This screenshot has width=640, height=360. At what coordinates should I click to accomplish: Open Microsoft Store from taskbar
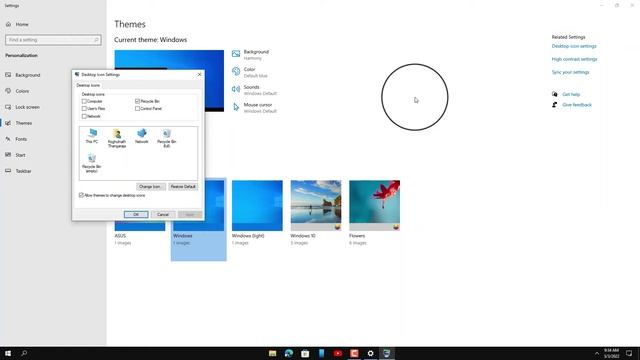(x=305, y=353)
